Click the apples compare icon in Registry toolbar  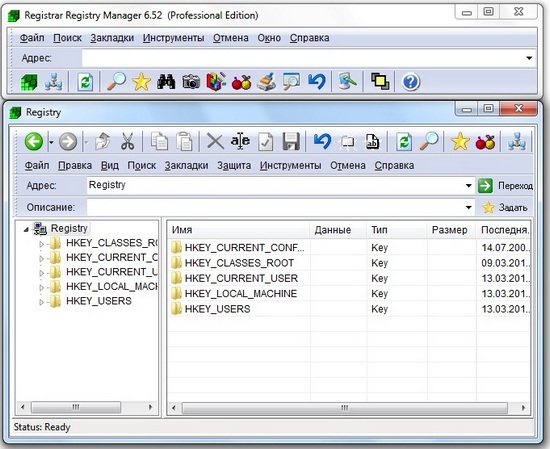pyautogui.click(x=485, y=142)
